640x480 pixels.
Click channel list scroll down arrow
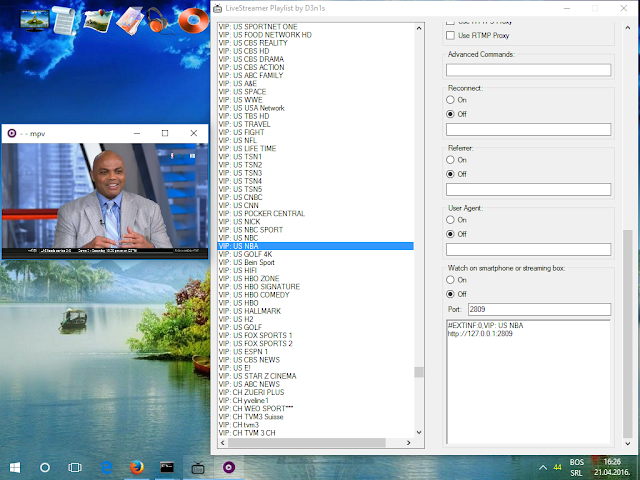(419, 432)
